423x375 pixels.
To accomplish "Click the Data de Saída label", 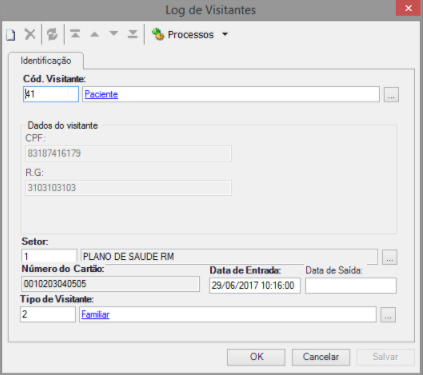I will click(334, 270).
